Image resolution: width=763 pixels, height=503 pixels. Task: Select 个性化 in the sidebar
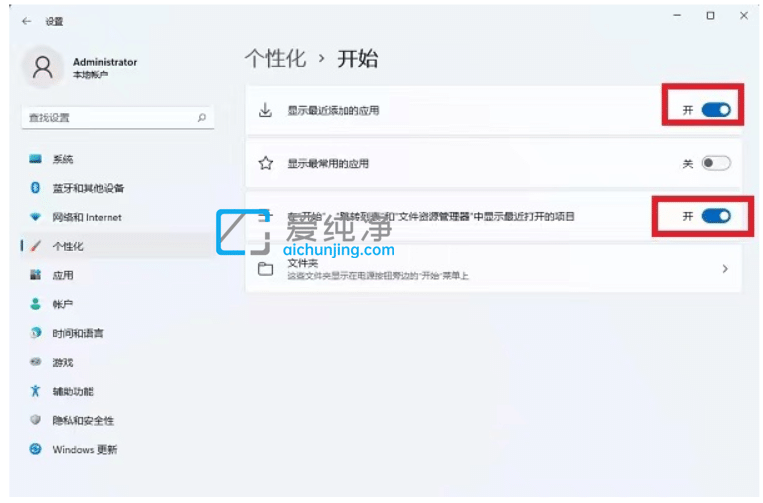pos(117,246)
